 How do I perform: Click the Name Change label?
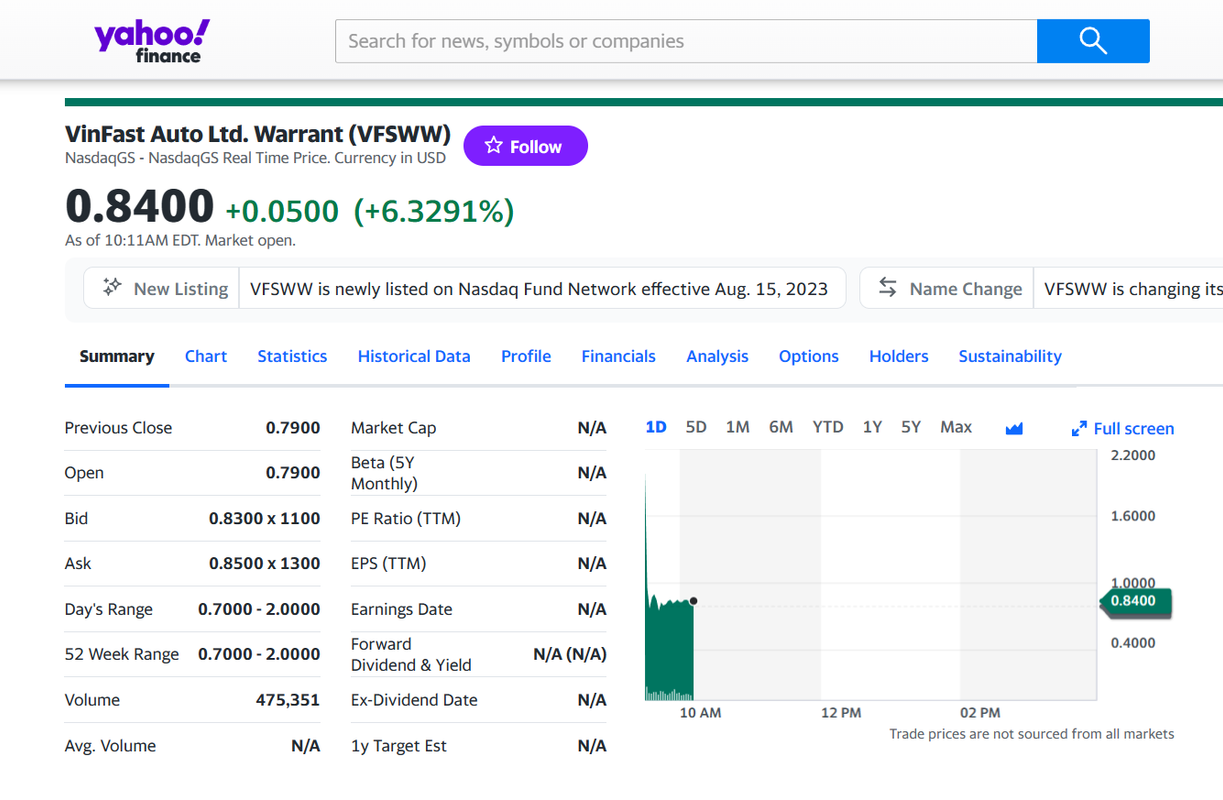tap(966, 289)
